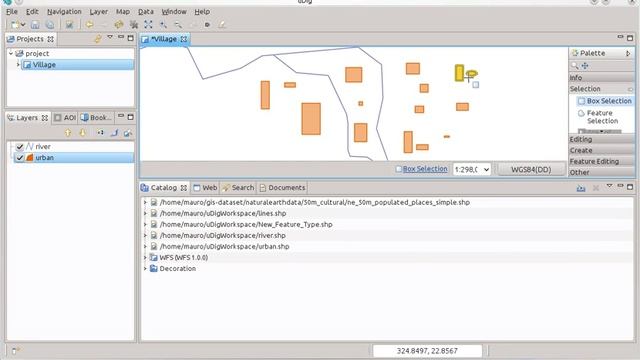Image resolution: width=640 pixels, height=360 pixels.
Task: Switch to the AOI tab
Action: 65,118
